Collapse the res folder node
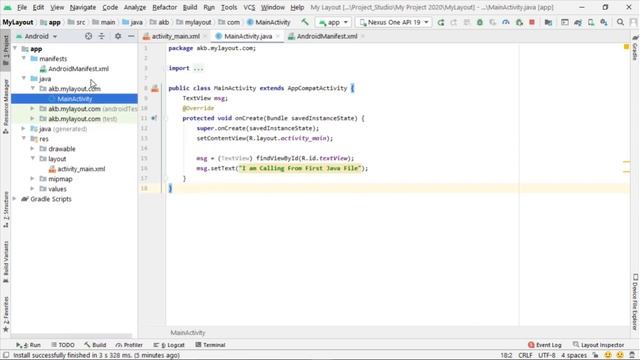Screen dimensions: 640x360 coord(24,139)
